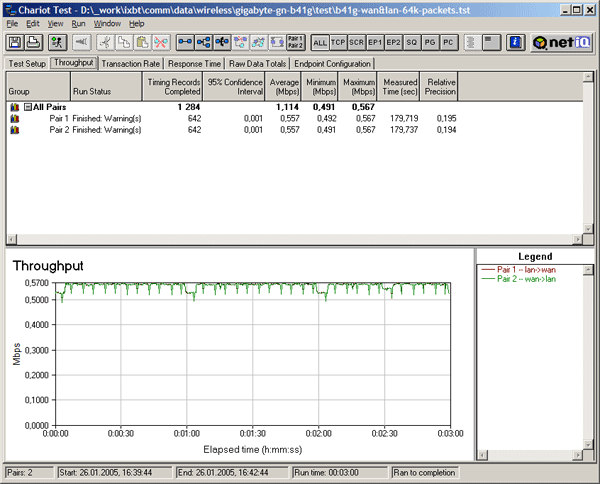Toggle the TCP group filter button
The image size is (600, 484).
338,42
